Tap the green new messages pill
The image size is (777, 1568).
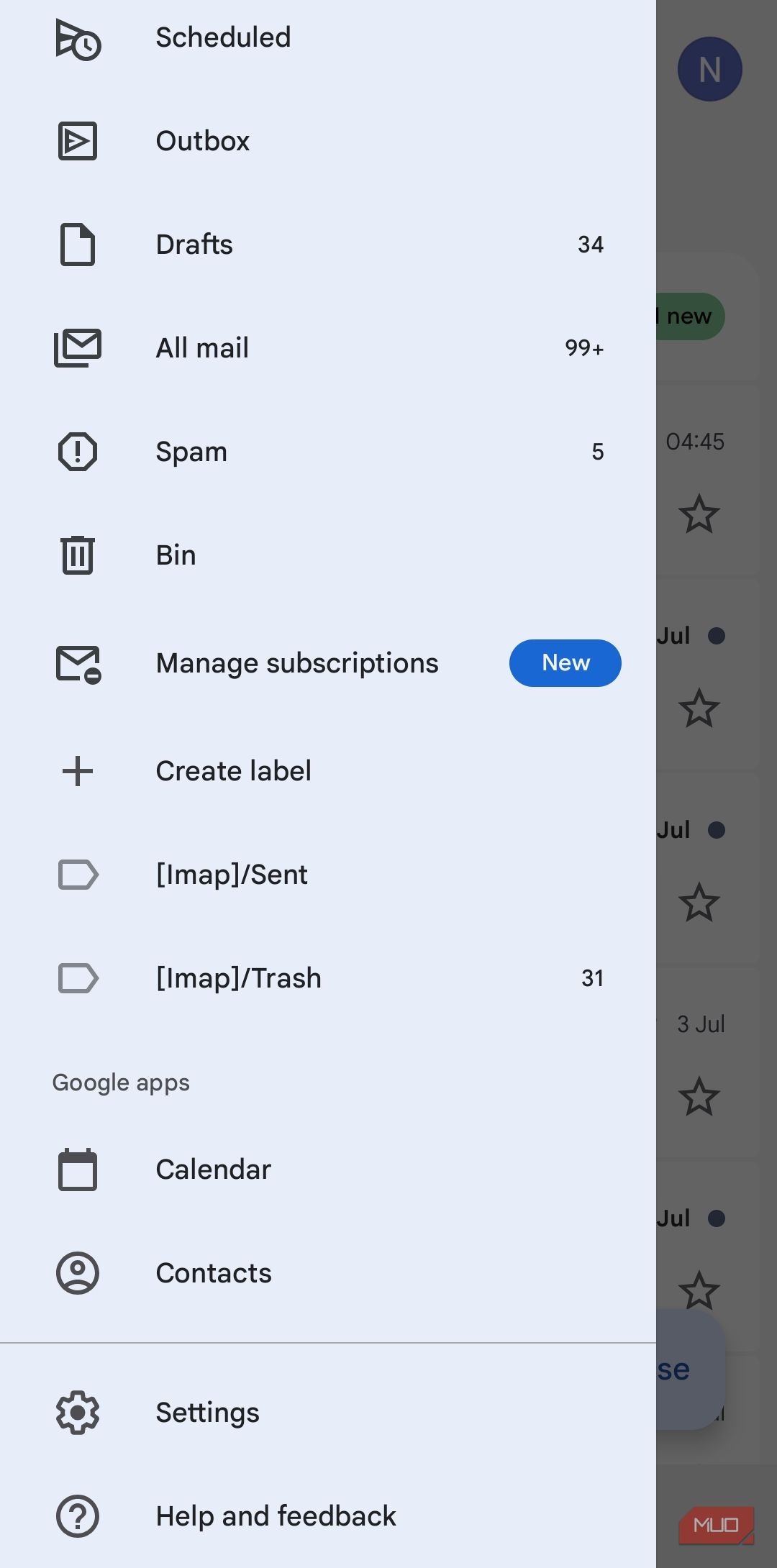(x=690, y=316)
